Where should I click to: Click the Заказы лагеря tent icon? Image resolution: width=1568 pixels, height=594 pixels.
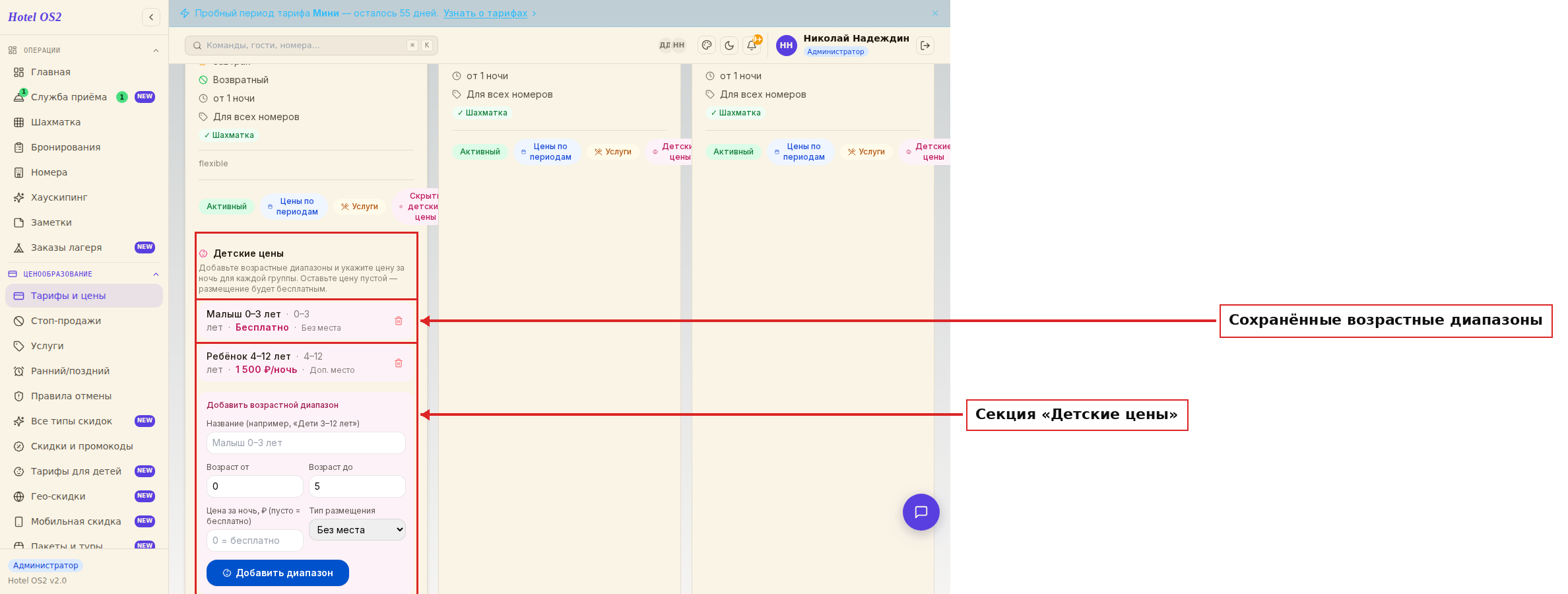(19, 247)
